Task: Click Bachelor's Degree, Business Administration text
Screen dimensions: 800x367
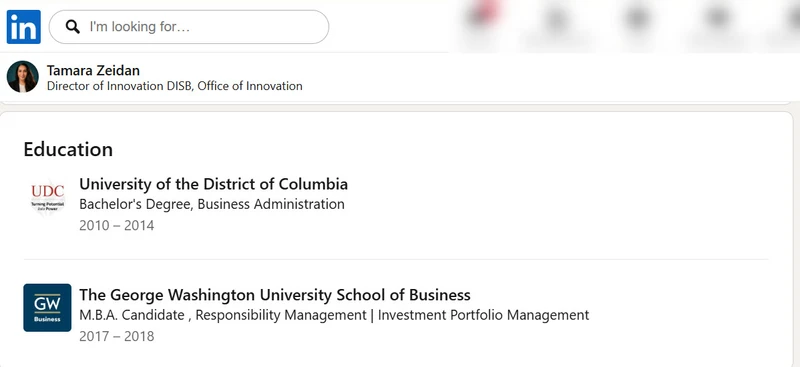Action: (212, 204)
